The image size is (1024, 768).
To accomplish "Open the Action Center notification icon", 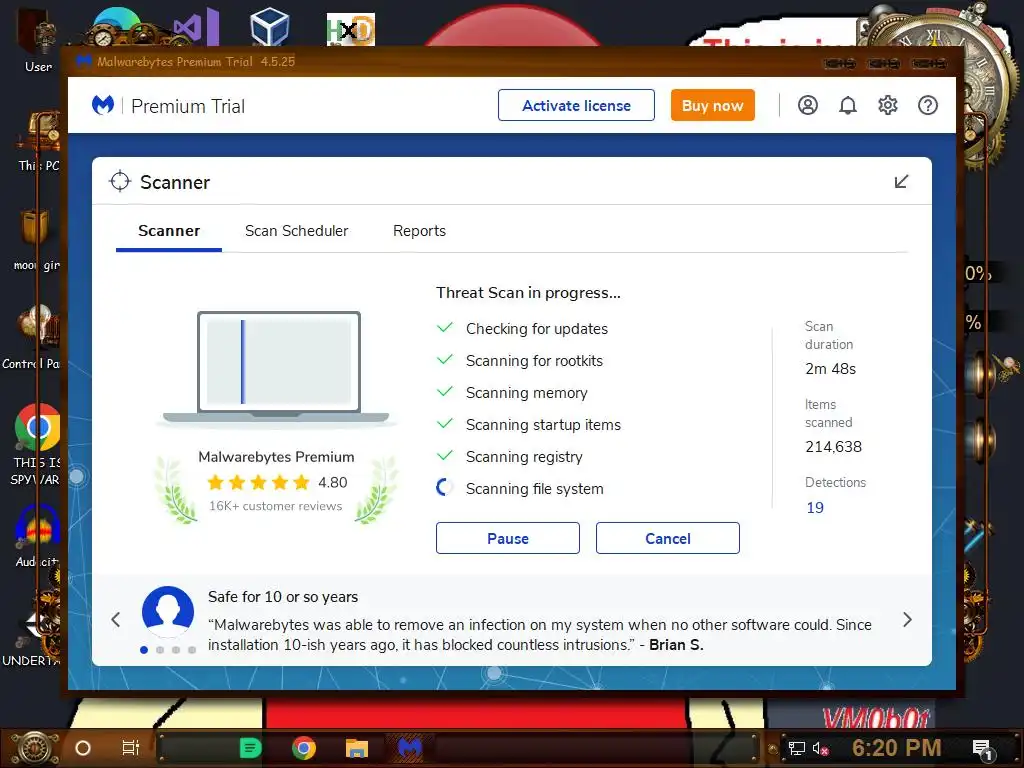I will (982, 750).
